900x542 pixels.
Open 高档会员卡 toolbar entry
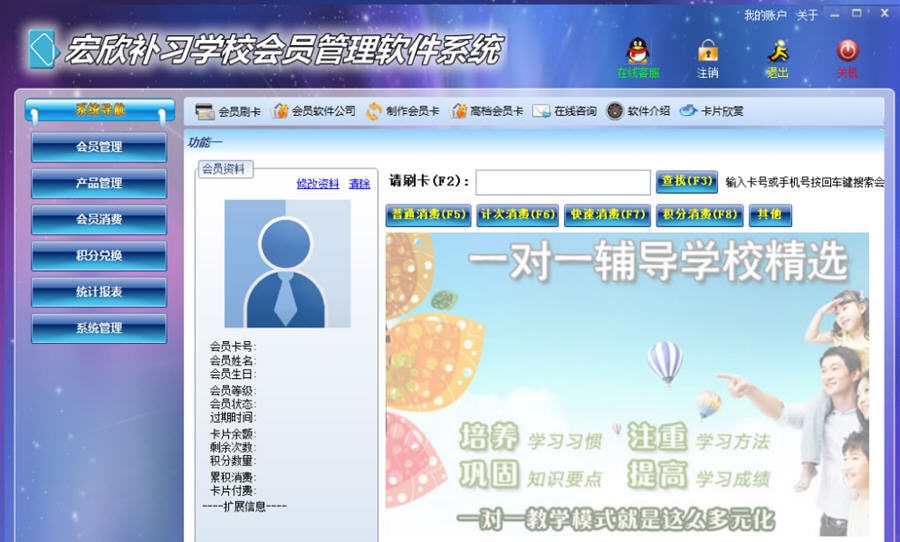[x=487, y=111]
